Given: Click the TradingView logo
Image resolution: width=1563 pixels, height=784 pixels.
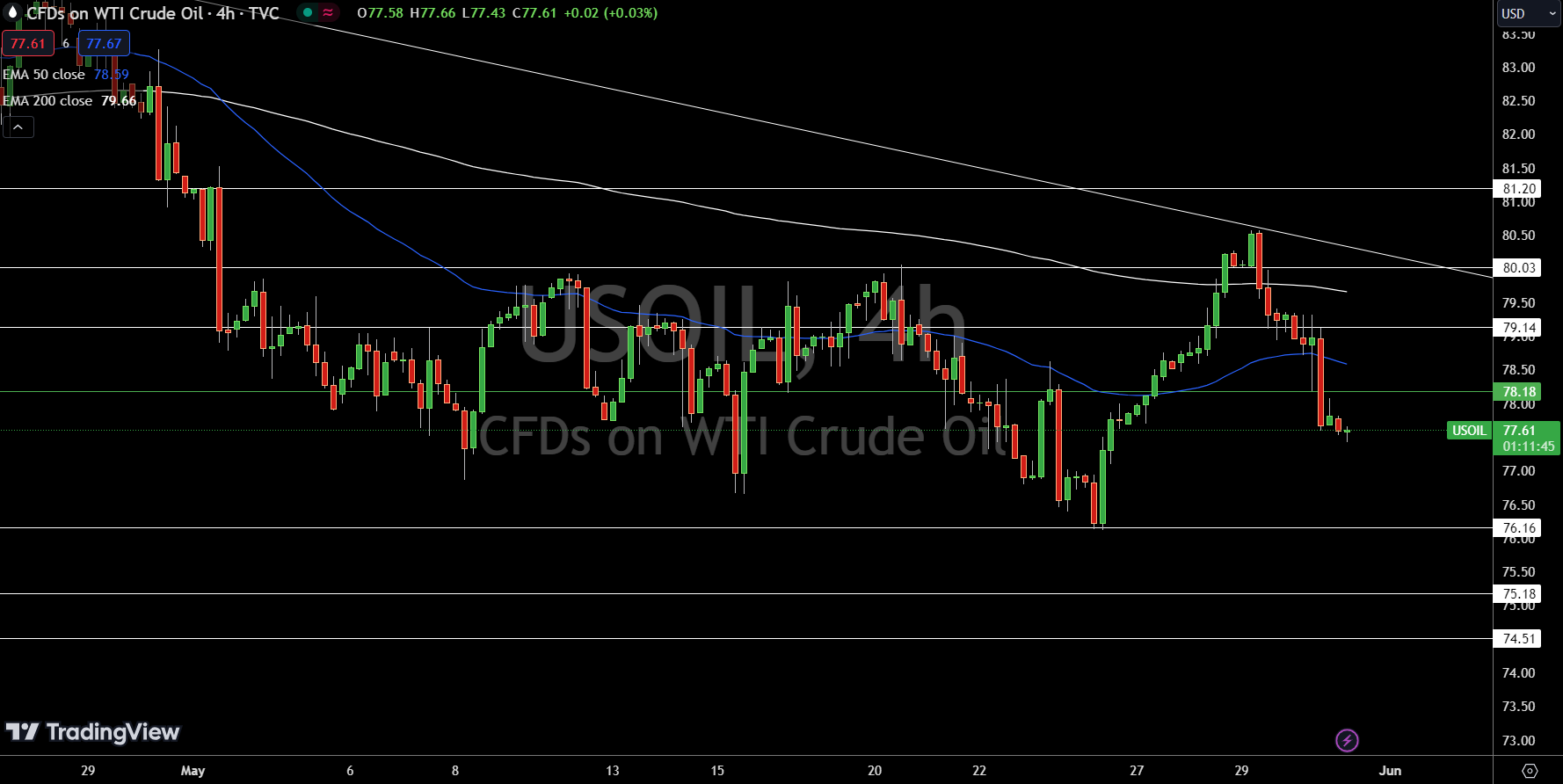Looking at the screenshot, I should tap(92, 732).
